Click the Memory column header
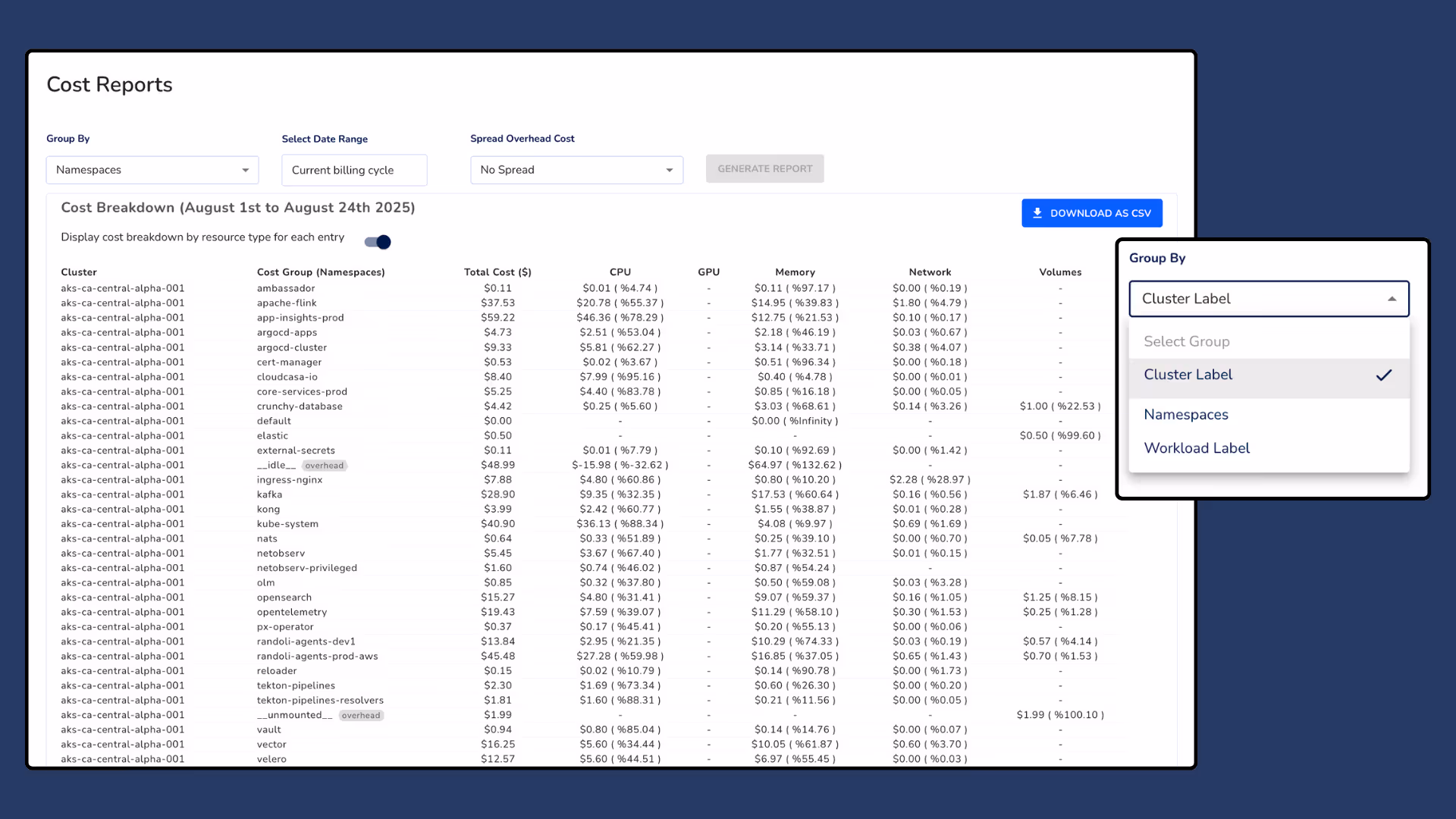 795,272
